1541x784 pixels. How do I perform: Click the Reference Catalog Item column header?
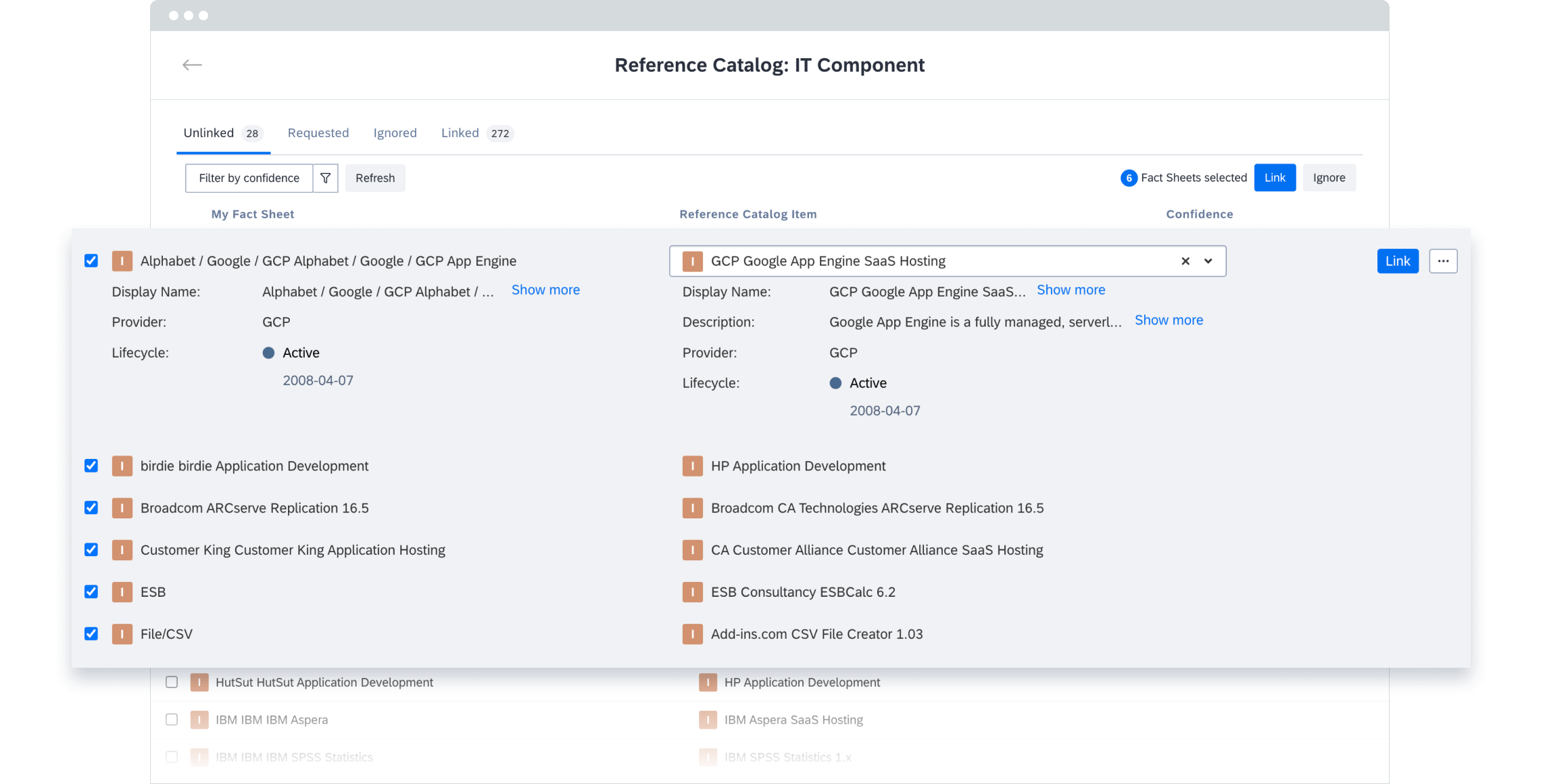point(748,214)
